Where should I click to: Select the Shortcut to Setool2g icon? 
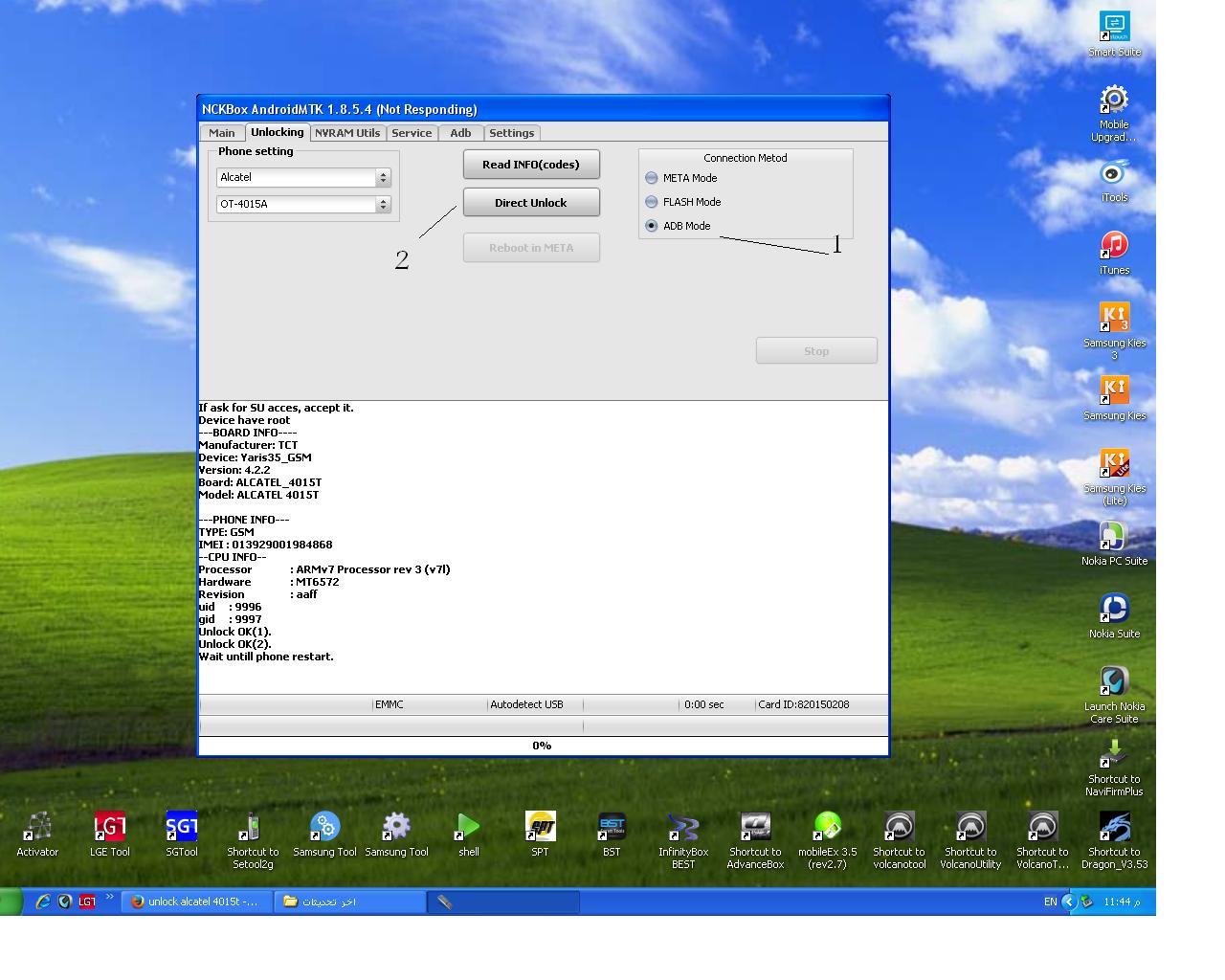point(253,840)
